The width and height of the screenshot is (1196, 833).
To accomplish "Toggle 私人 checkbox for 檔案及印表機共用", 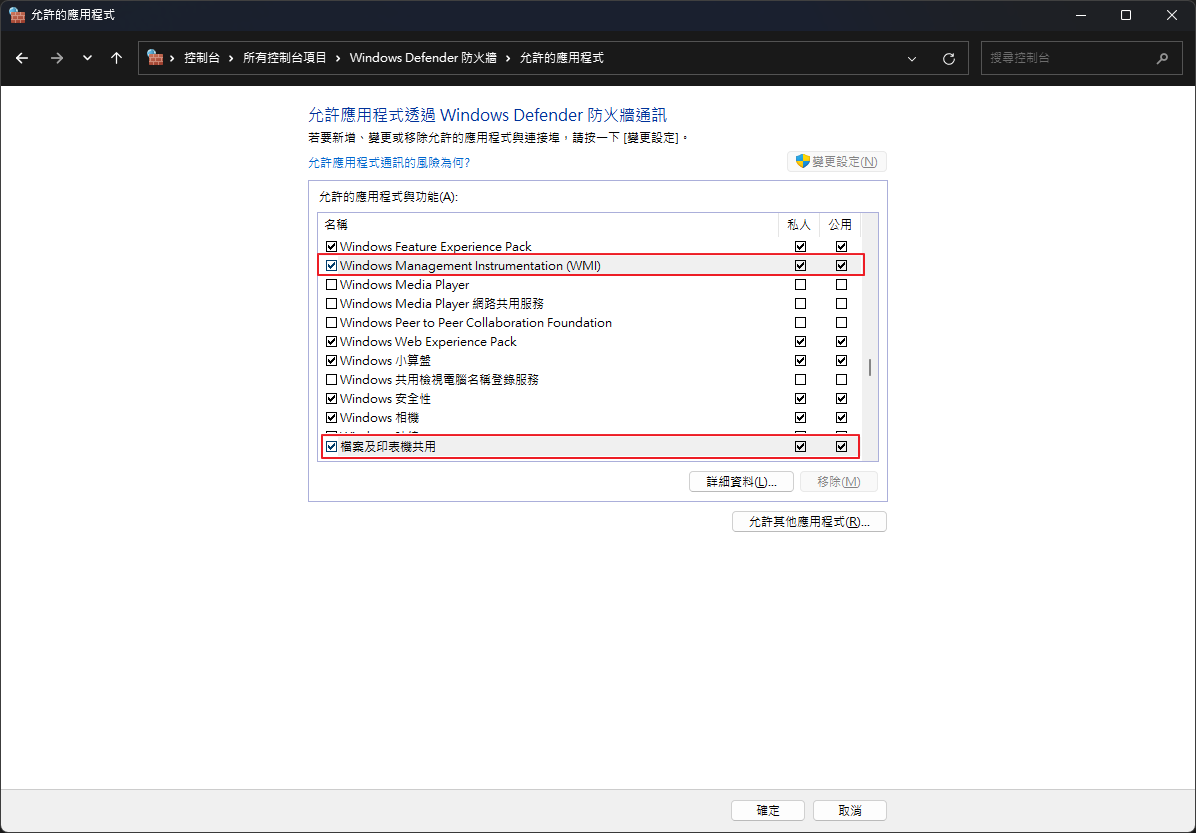I will click(800, 447).
